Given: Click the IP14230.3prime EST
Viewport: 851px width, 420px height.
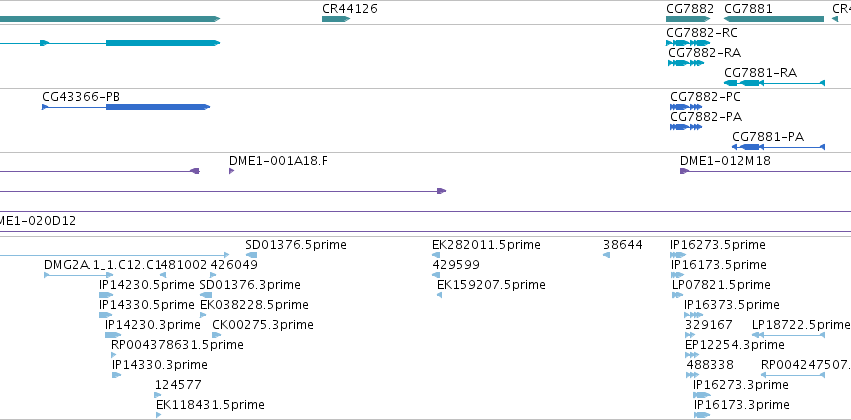Looking at the screenshot, I should pyautogui.click(x=113, y=335).
